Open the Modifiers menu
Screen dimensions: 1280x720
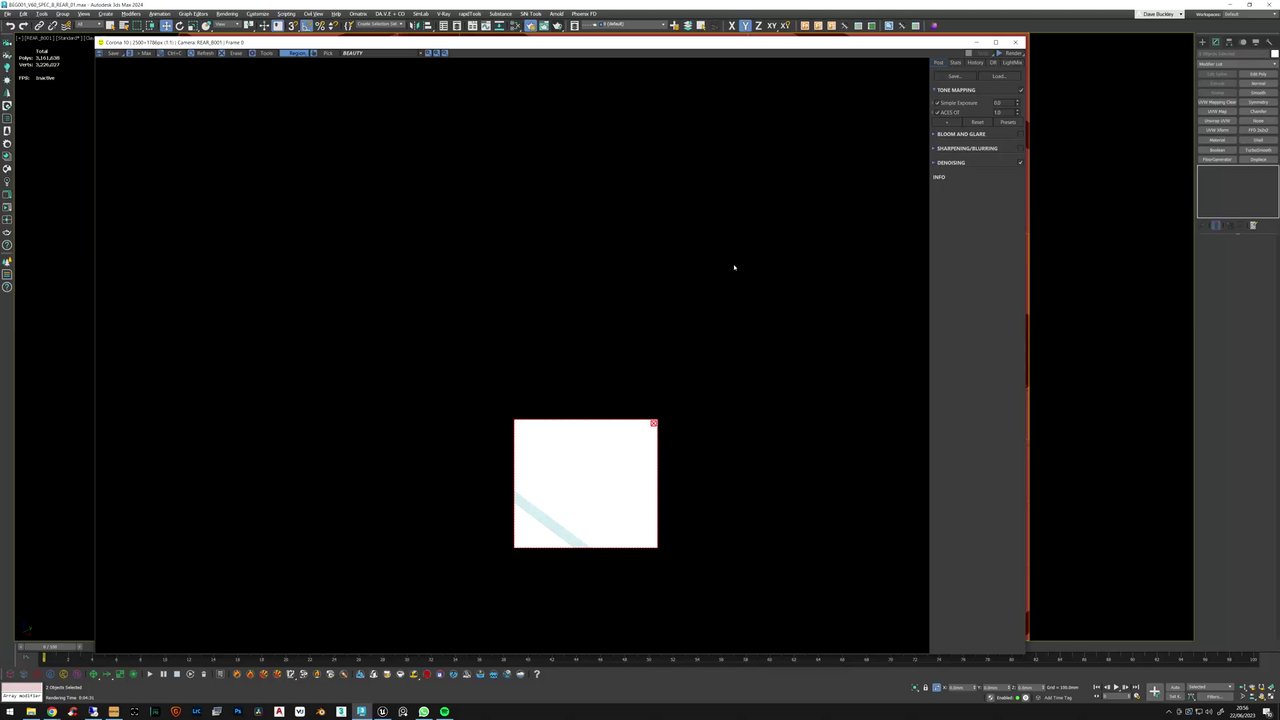click(x=131, y=14)
